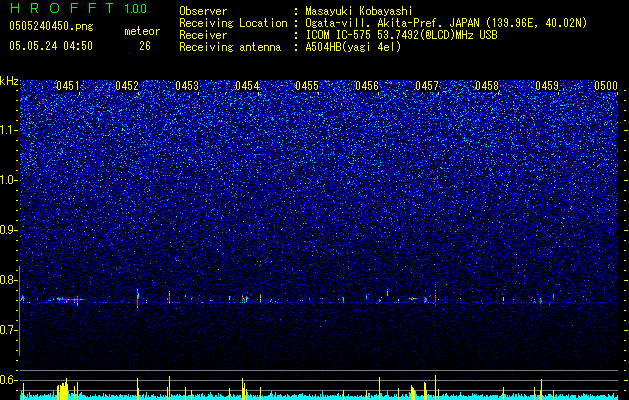Click the yellow amplitude cluster near 0451
Viewport: 629px width, 400px height.
click(63, 389)
